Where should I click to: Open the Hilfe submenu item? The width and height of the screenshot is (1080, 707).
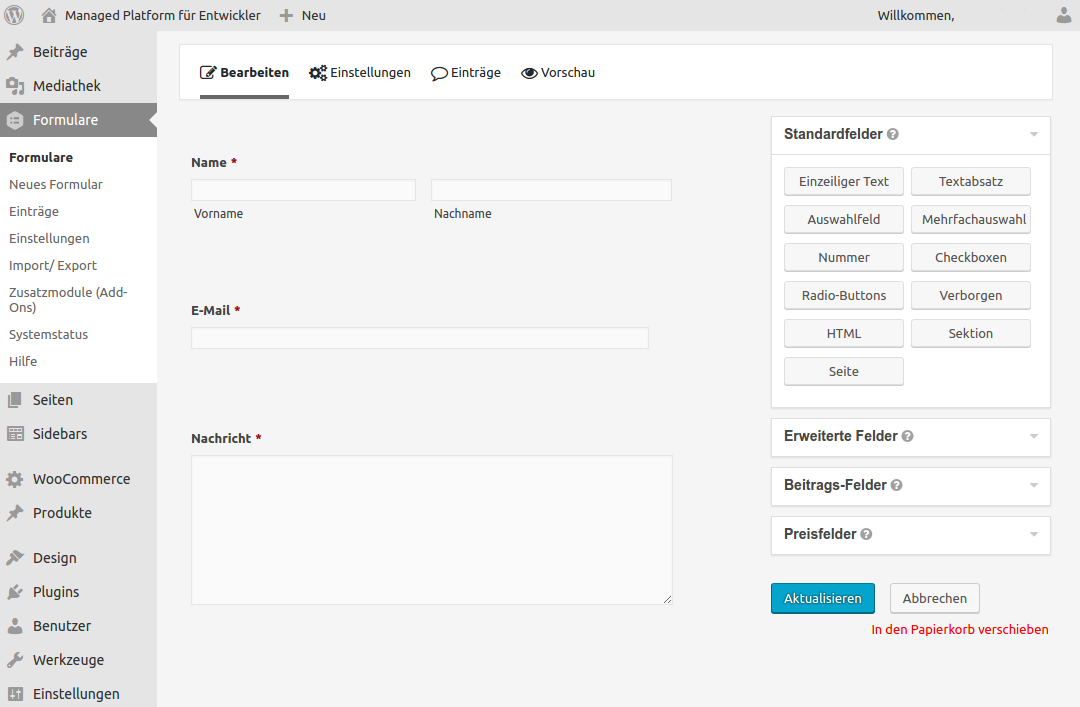pyautogui.click(x=23, y=361)
